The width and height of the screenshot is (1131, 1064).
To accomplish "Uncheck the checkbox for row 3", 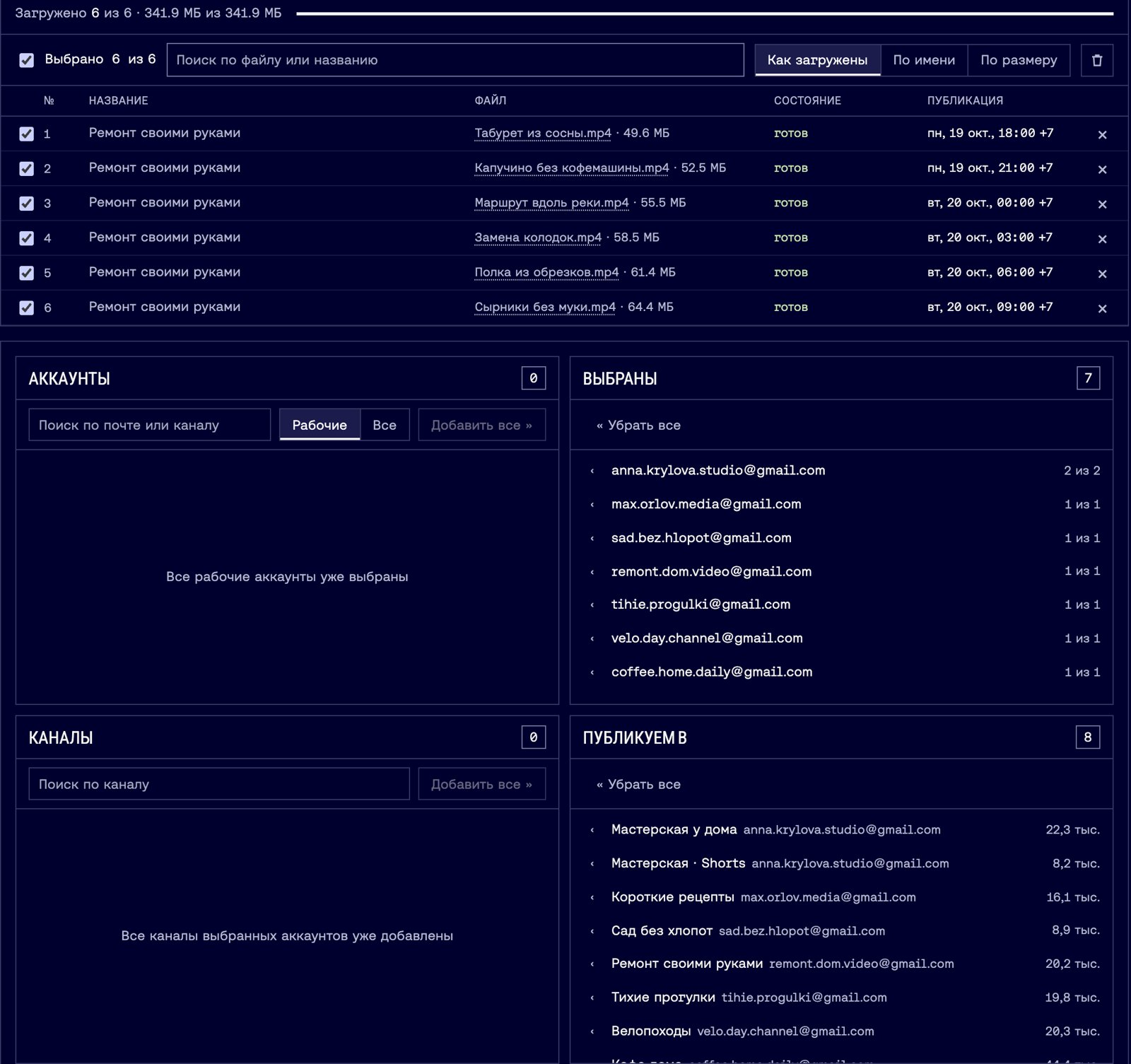I will [x=26, y=203].
